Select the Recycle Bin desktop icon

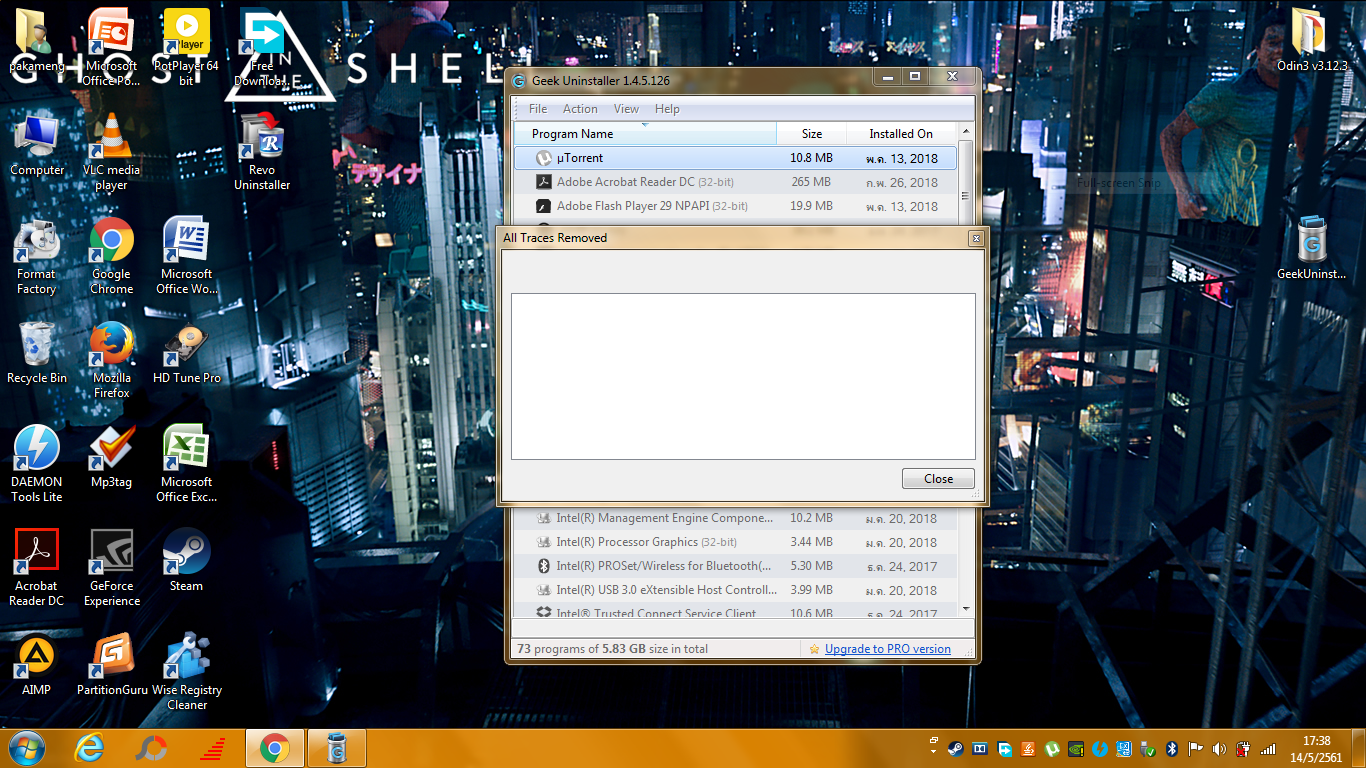37,354
